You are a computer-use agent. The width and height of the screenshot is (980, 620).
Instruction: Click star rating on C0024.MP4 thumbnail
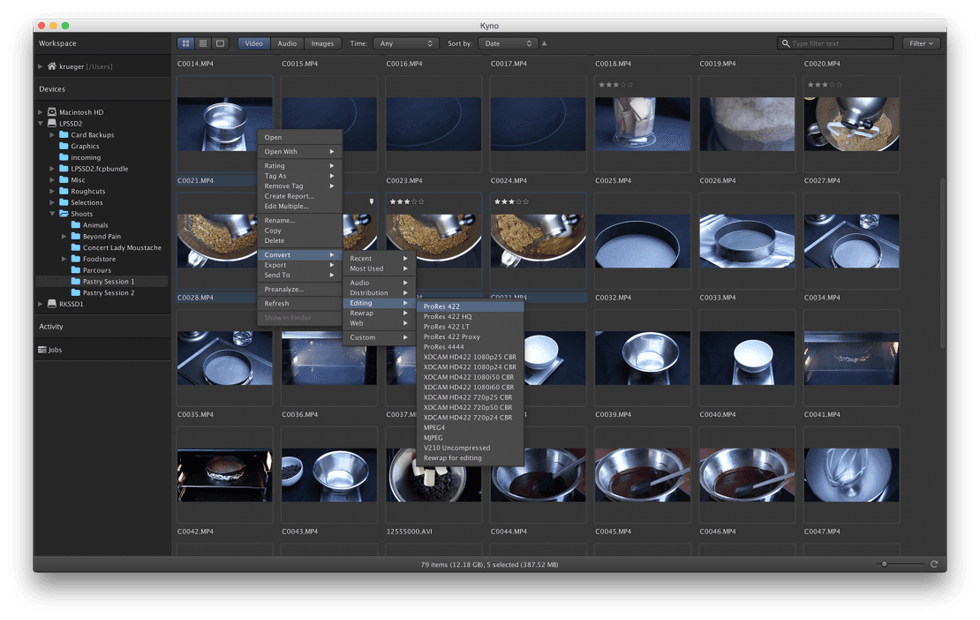click(x=511, y=201)
